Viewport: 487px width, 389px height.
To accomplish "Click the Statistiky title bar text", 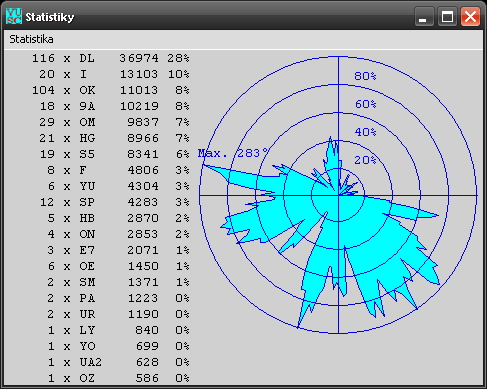I will (50, 17).
